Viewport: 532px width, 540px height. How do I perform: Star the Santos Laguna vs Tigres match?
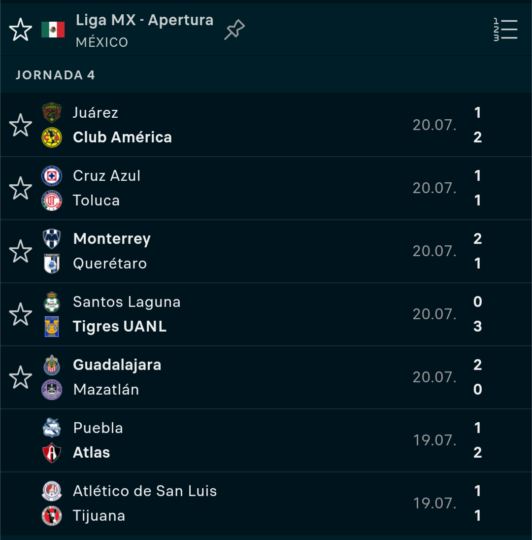(x=21, y=314)
